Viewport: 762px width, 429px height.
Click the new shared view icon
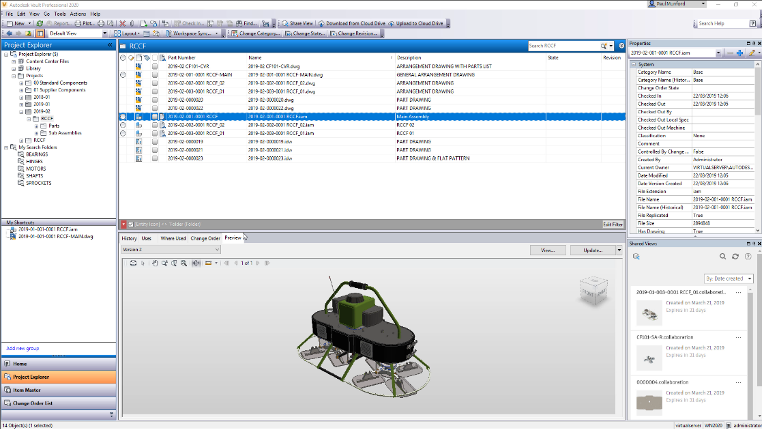(x=636, y=257)
